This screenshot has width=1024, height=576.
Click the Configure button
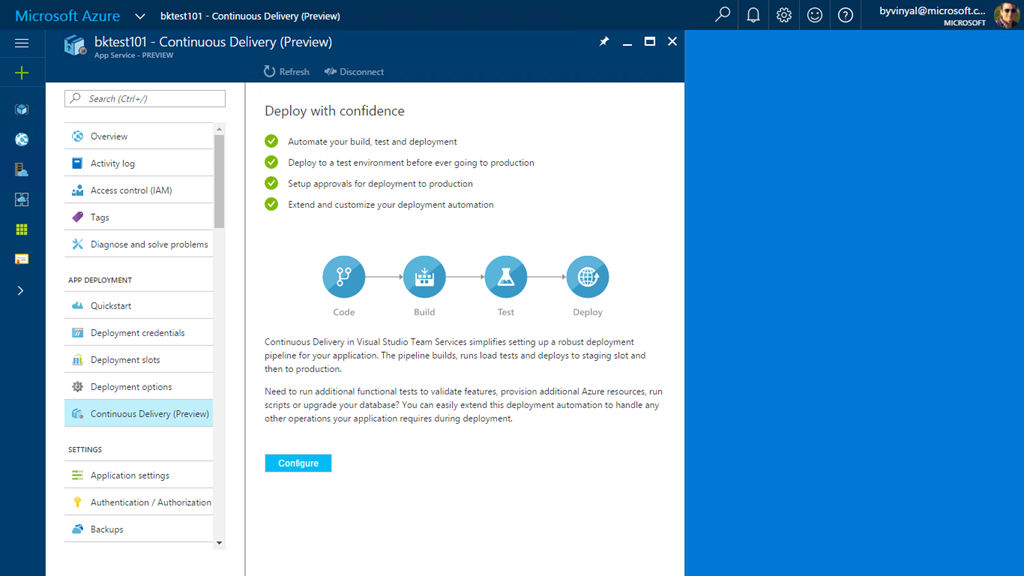click(x=298, y=463)
